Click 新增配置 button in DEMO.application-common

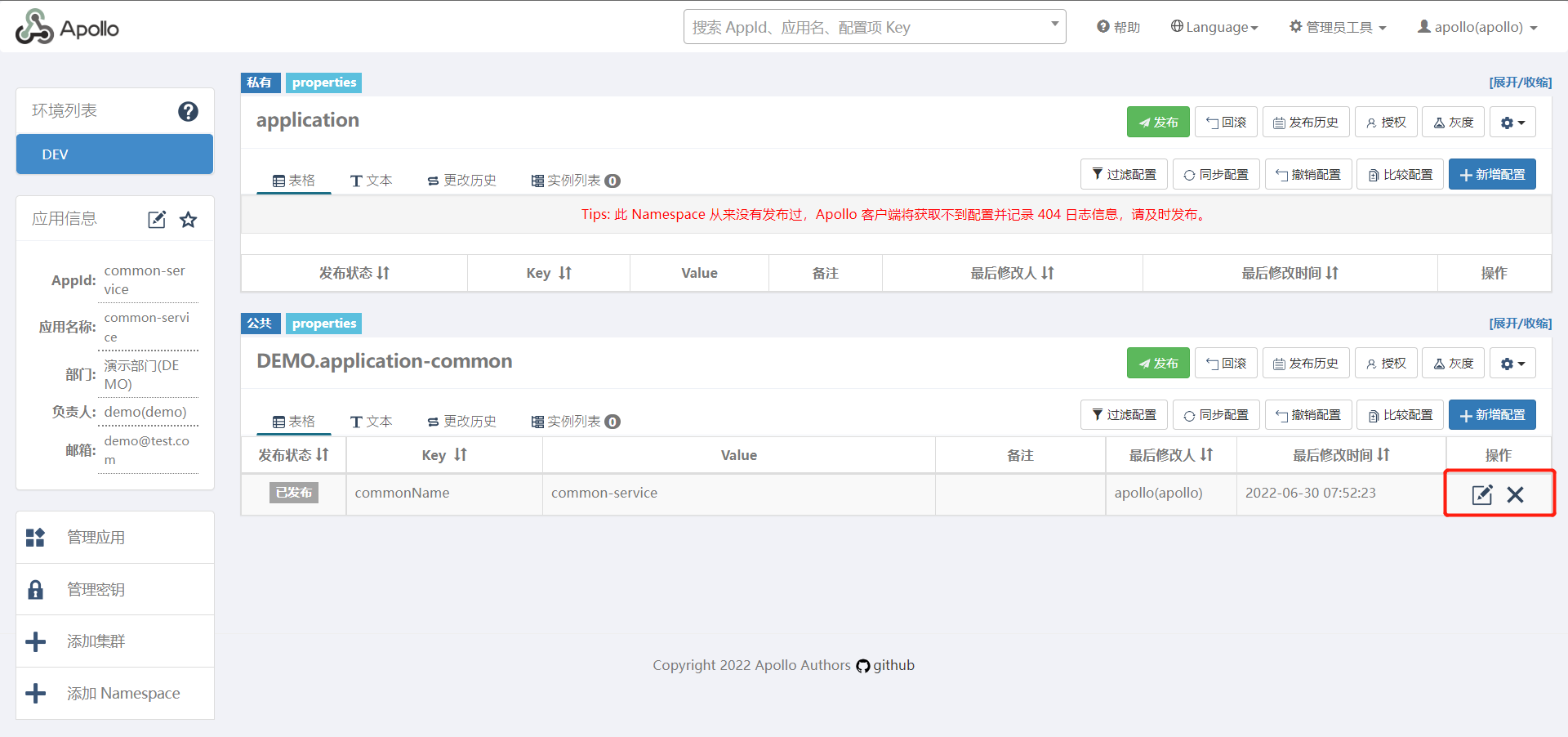click(1492, 415)
